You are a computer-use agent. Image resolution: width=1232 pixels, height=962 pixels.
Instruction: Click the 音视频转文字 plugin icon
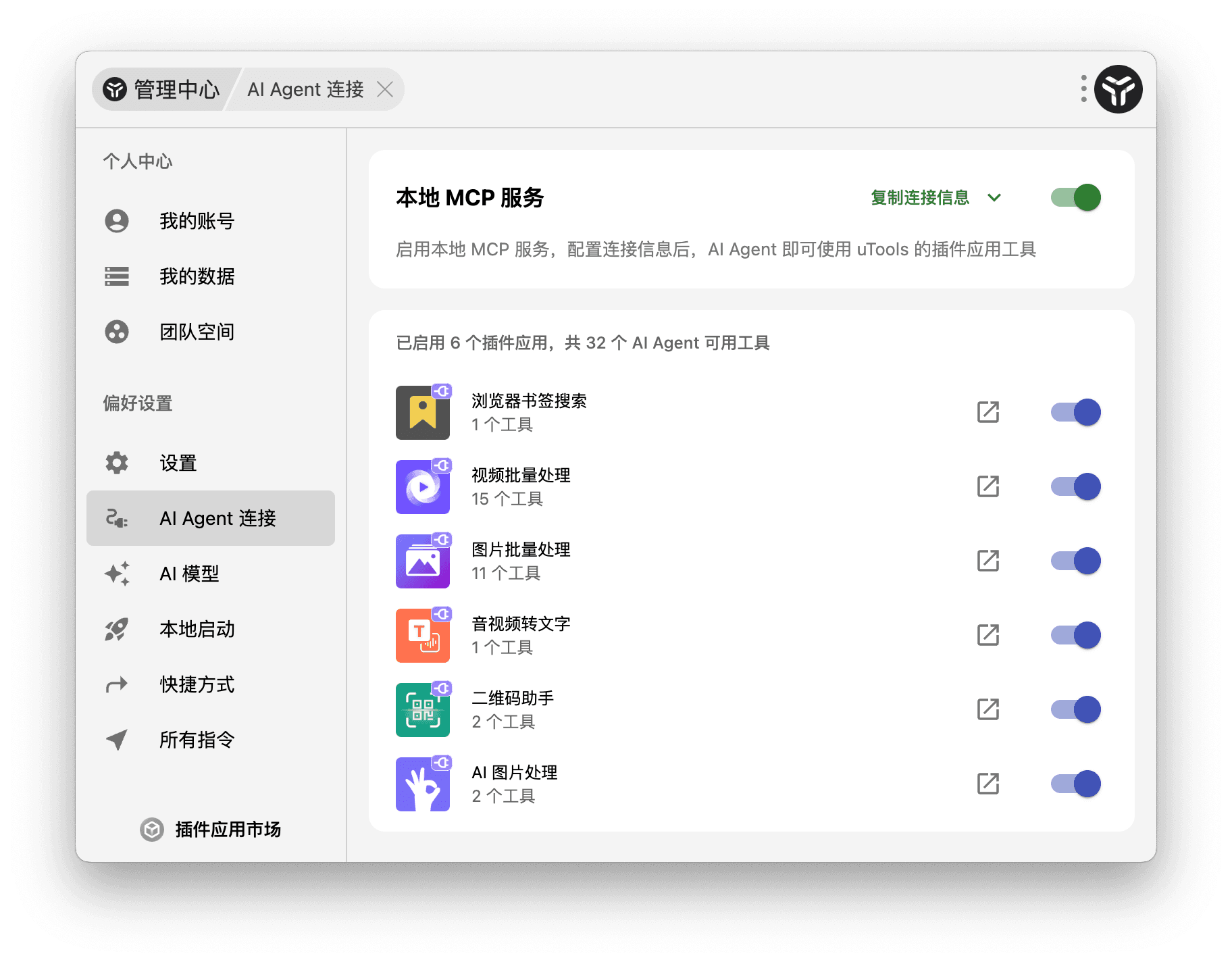(423, 636)
